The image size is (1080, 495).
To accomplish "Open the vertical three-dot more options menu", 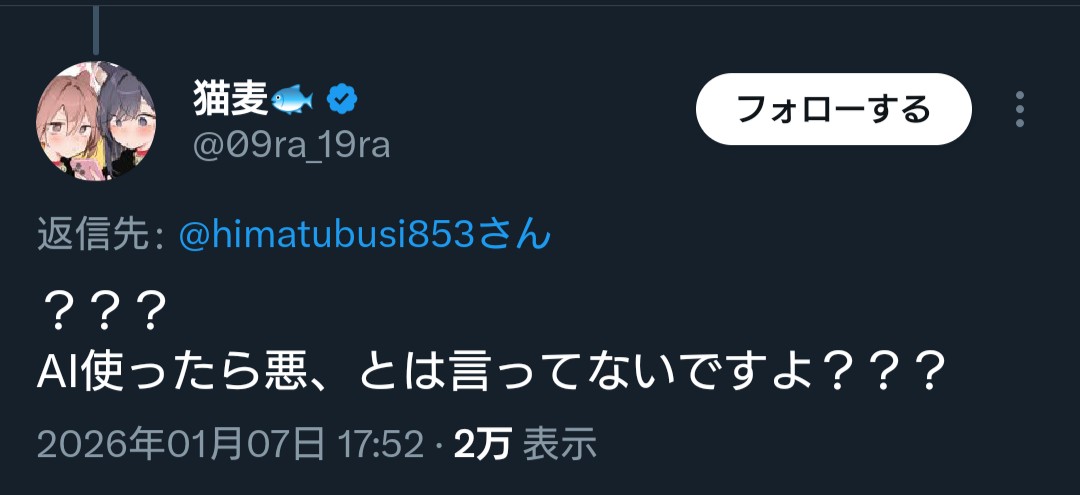I will coord(1020,109).
